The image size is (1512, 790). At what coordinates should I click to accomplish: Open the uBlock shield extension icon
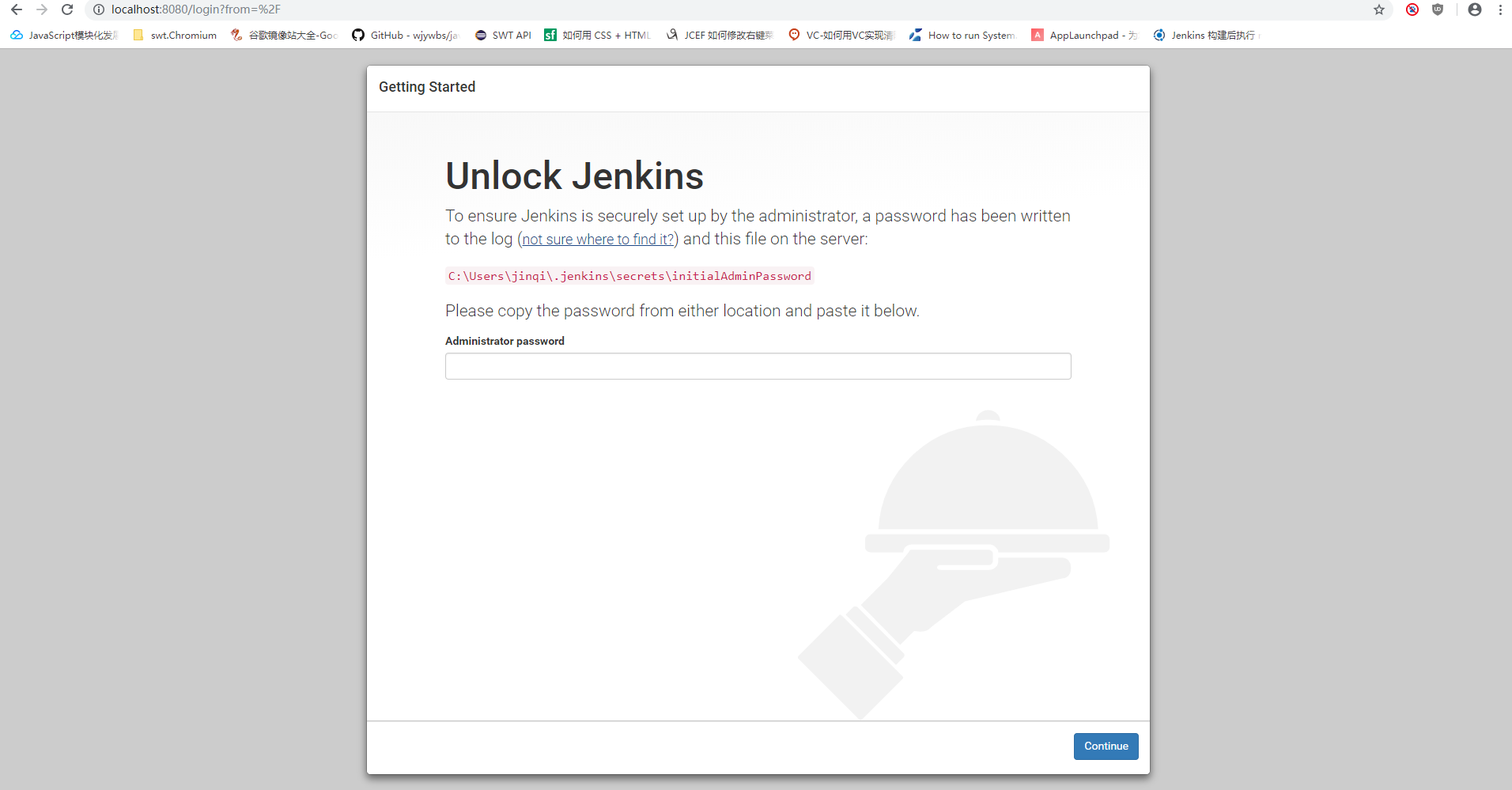pos(1438,9)
